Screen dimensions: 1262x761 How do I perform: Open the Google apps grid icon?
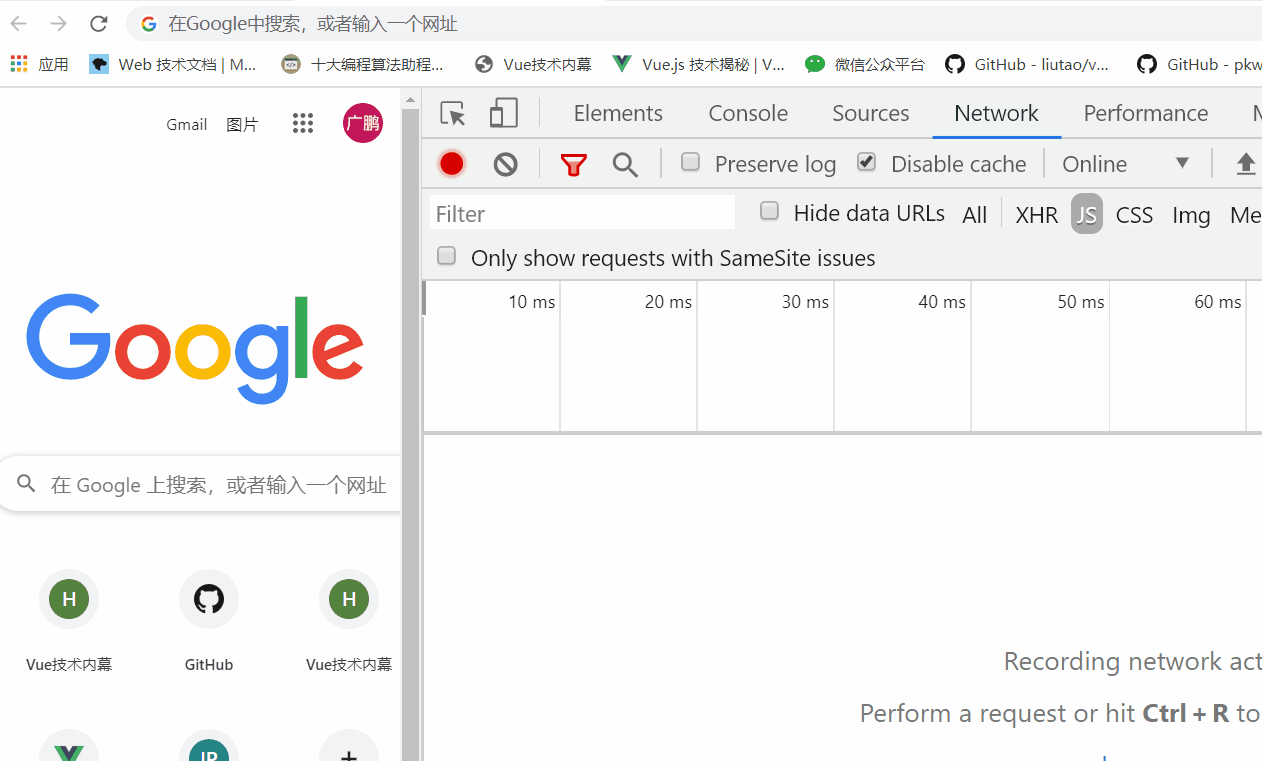(303, 123)
